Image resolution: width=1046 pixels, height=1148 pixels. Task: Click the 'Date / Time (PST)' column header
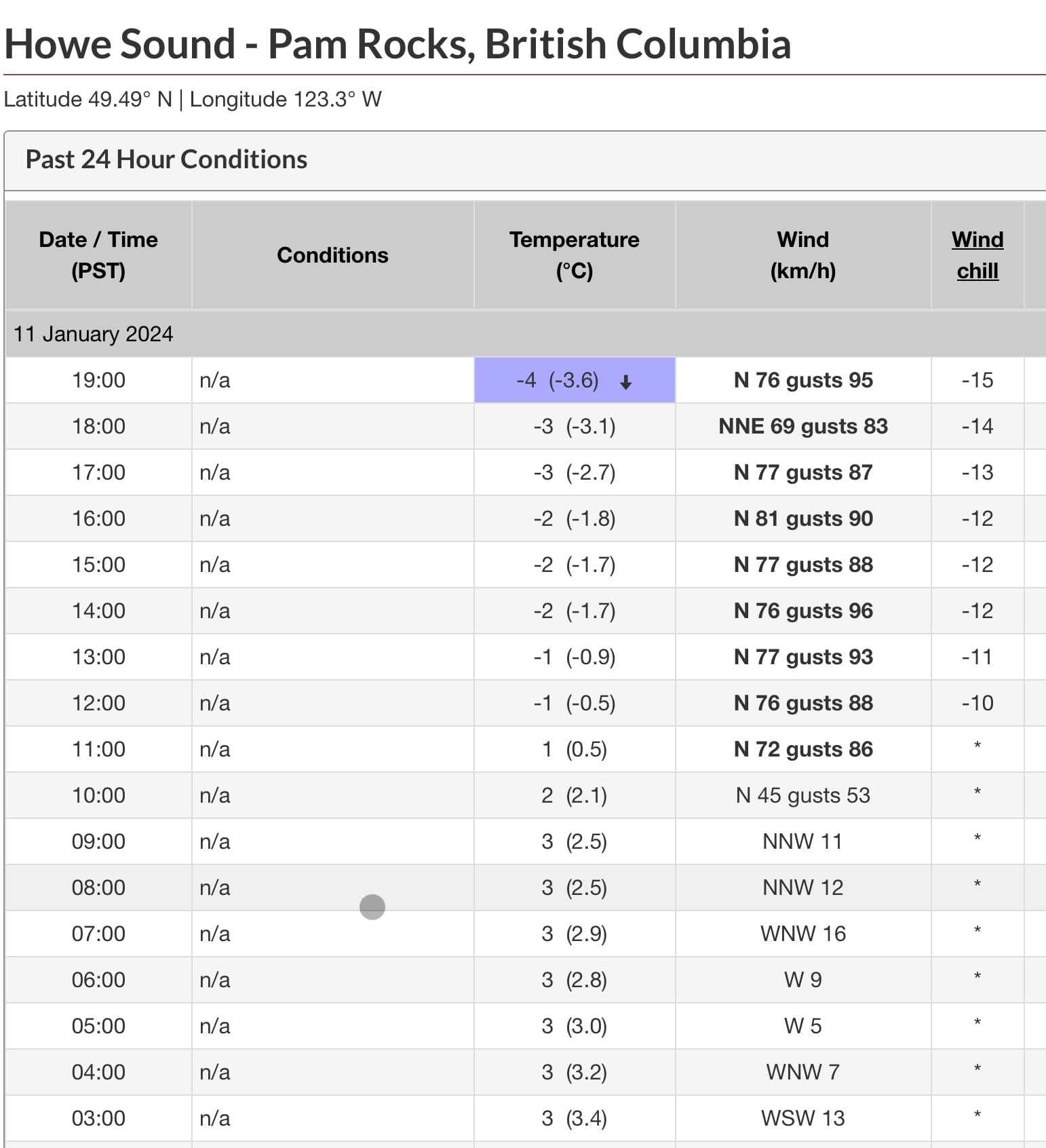click(x=98, y=255)
